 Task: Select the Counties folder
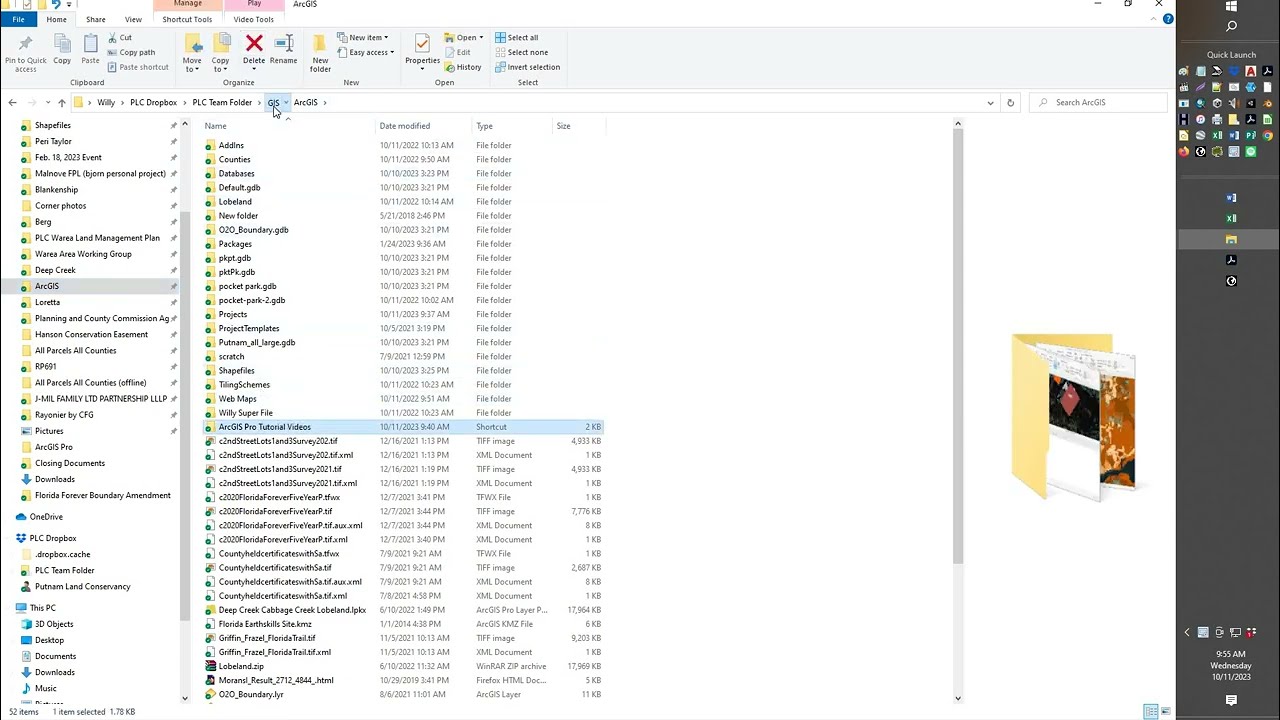[235, 159]
